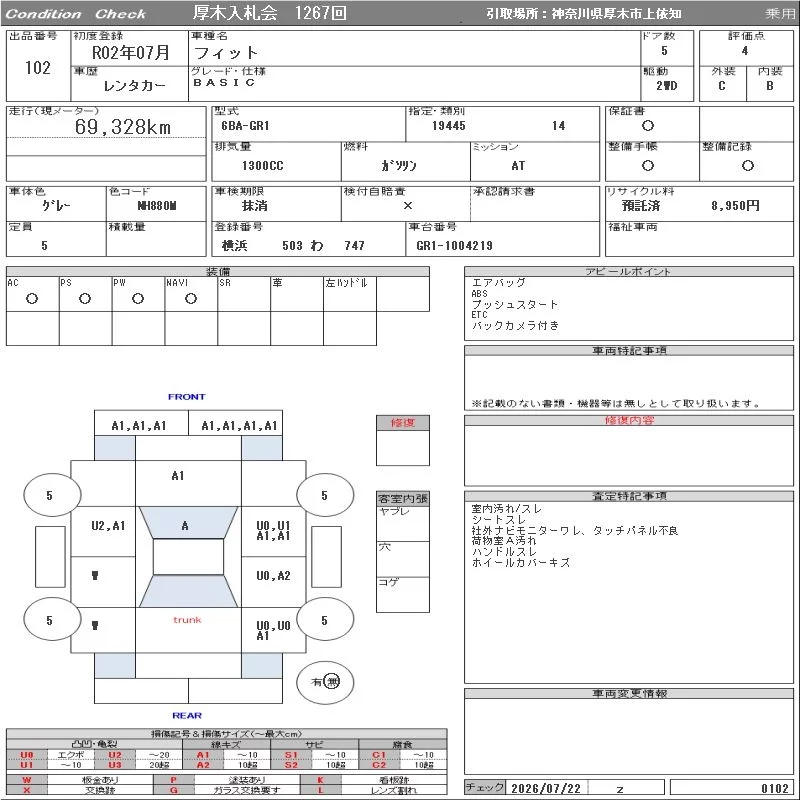Click the 有/無 spare tire circle
Viewport: 800px width, 800px height.
coord(325,682)
